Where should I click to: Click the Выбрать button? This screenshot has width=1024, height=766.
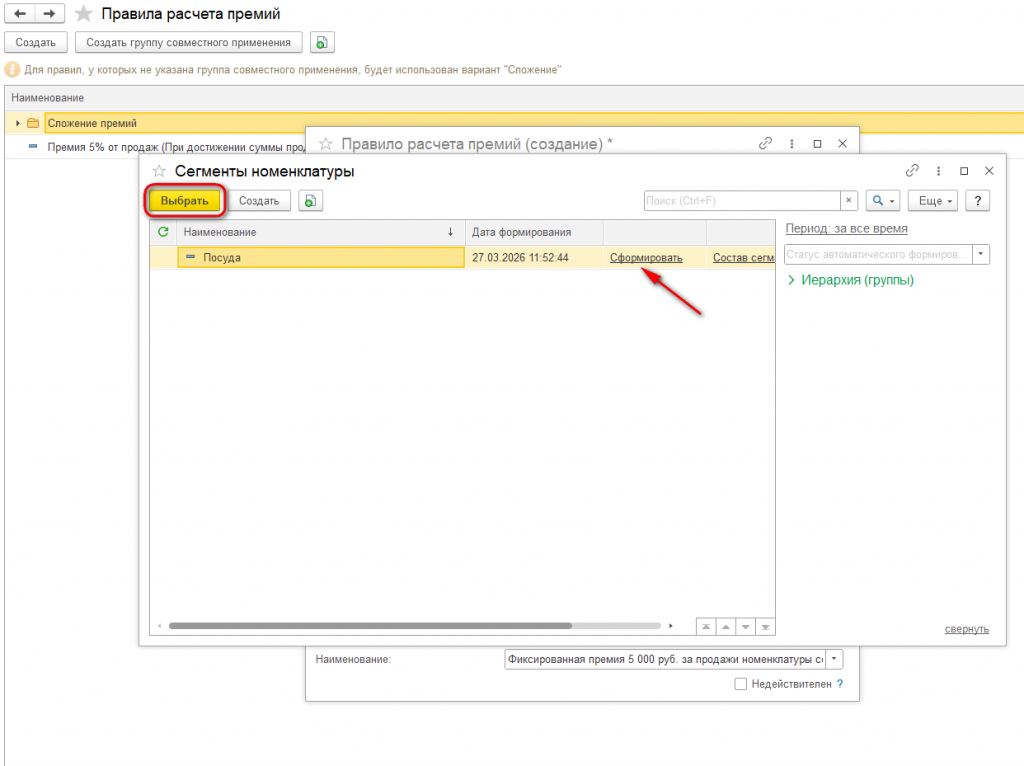[184, 200]
